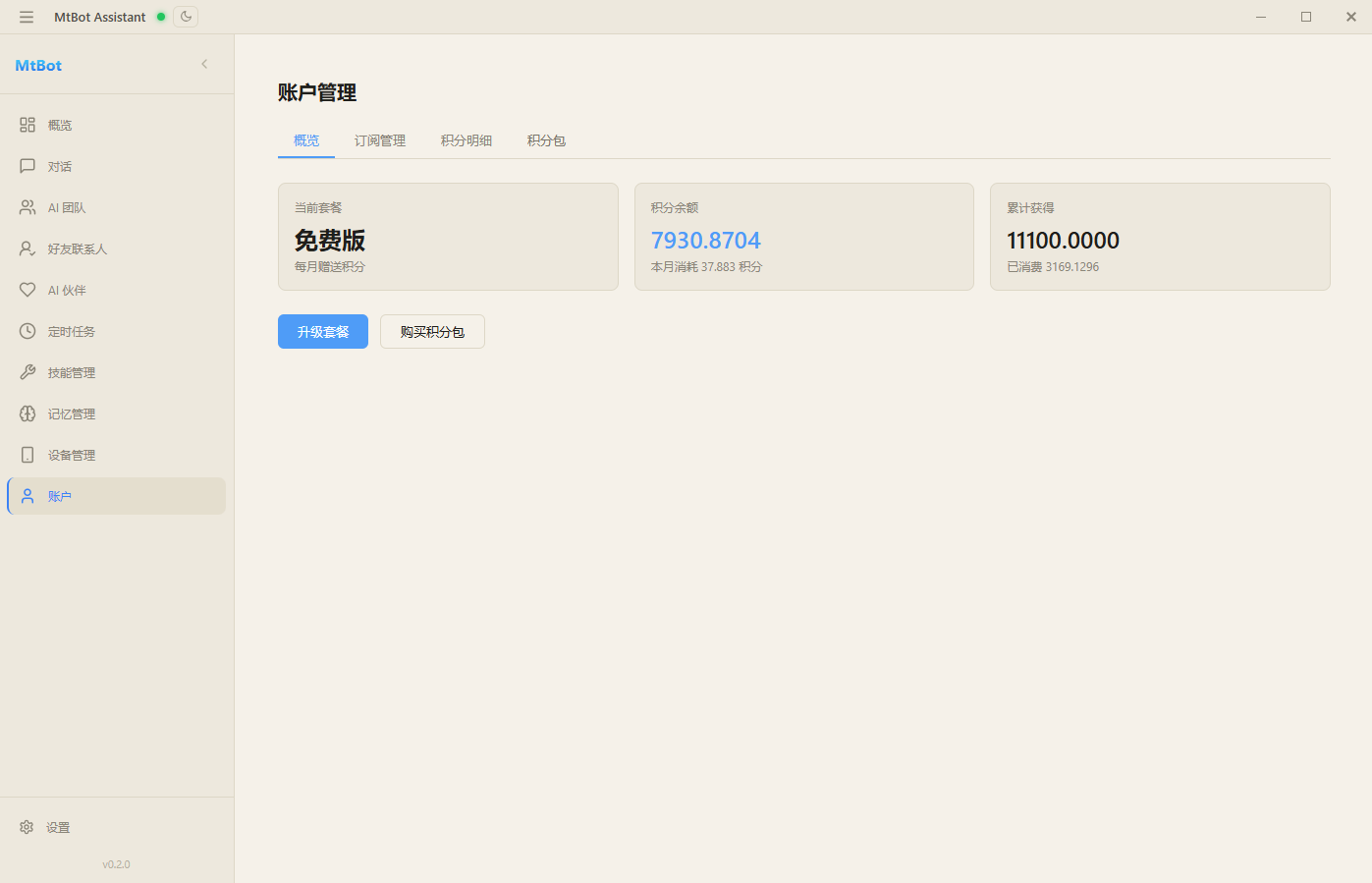Click the 免费版 plan name
1372x883 pixels.
tap(330, 241)
